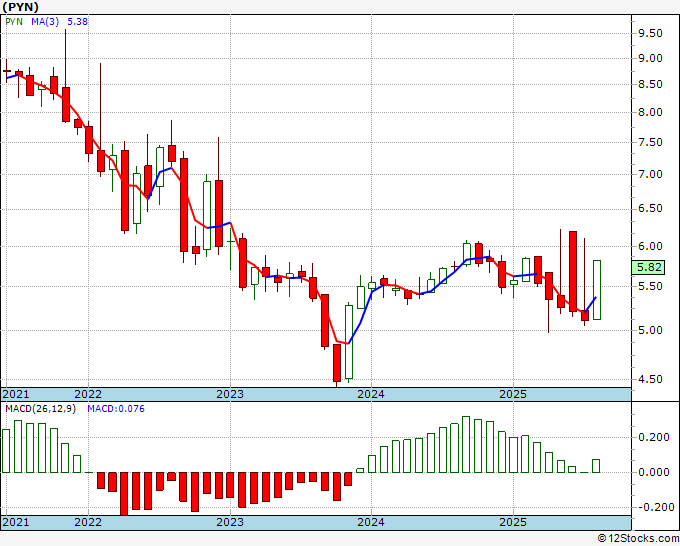Click the current price tag 5.82
680x546 pixels.
point(649,267)
